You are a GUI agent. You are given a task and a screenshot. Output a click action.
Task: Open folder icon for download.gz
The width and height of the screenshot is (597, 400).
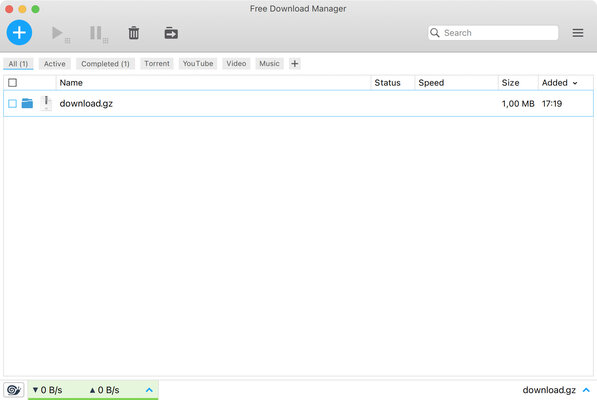coord(27,103)
